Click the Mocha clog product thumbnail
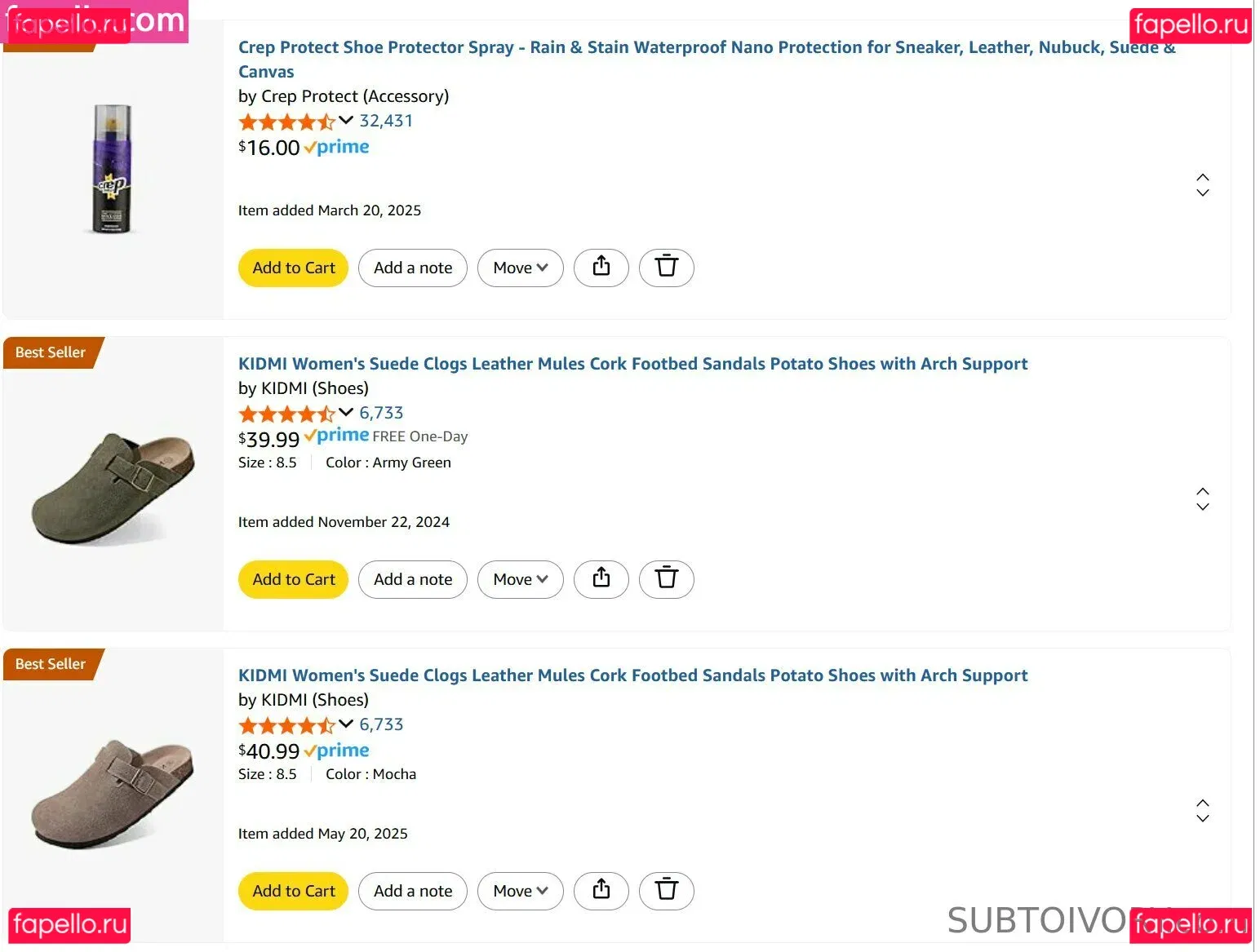Viewport: 1260px width, 952px height. [113, 794]
